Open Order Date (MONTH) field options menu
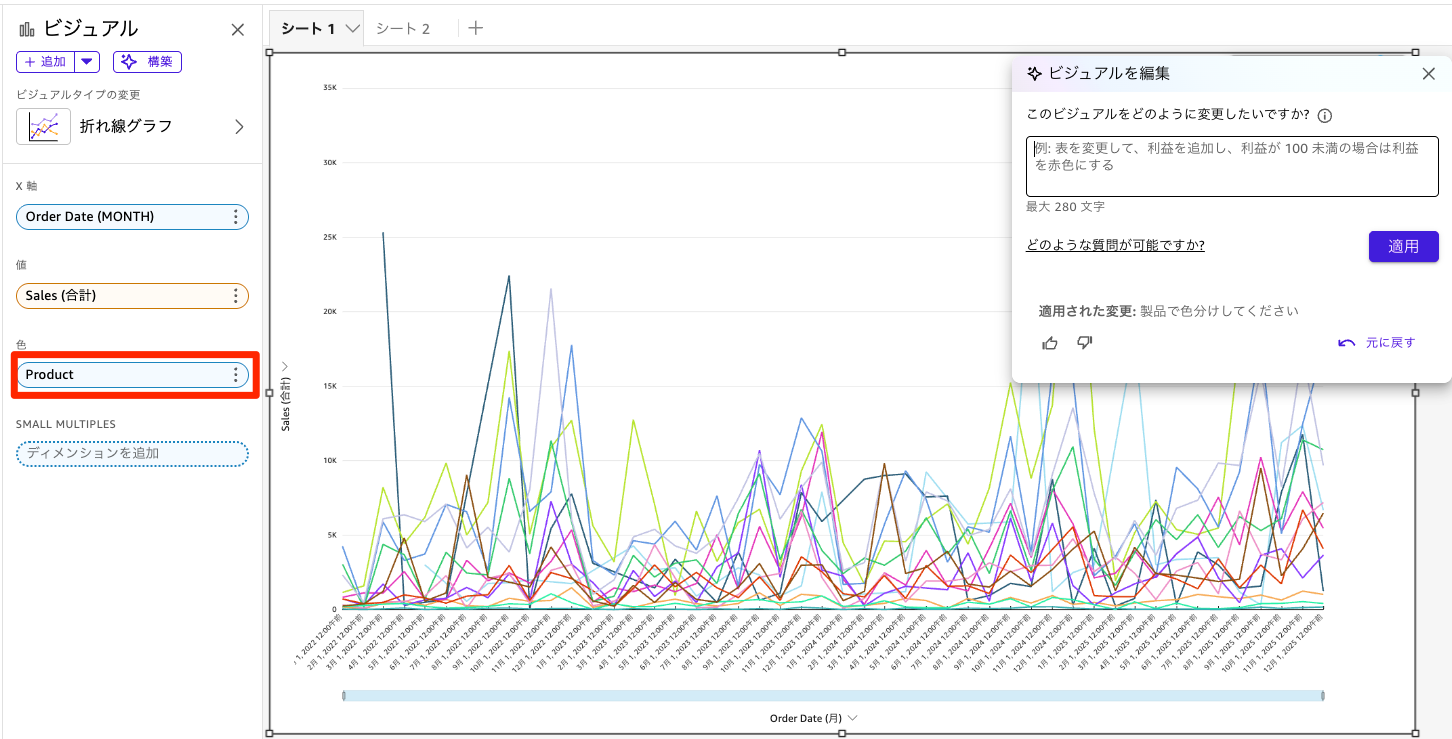1452x739 pixels. point(235,217)
